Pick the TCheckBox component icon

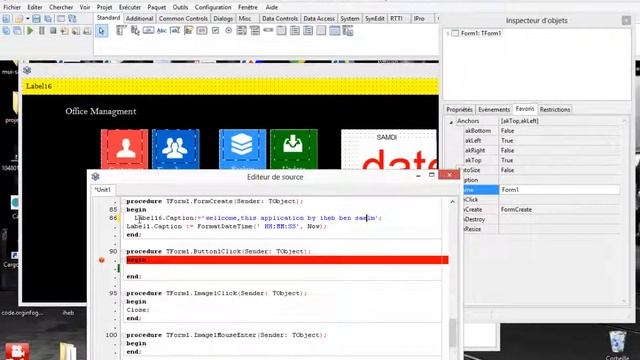coord(215,31)
